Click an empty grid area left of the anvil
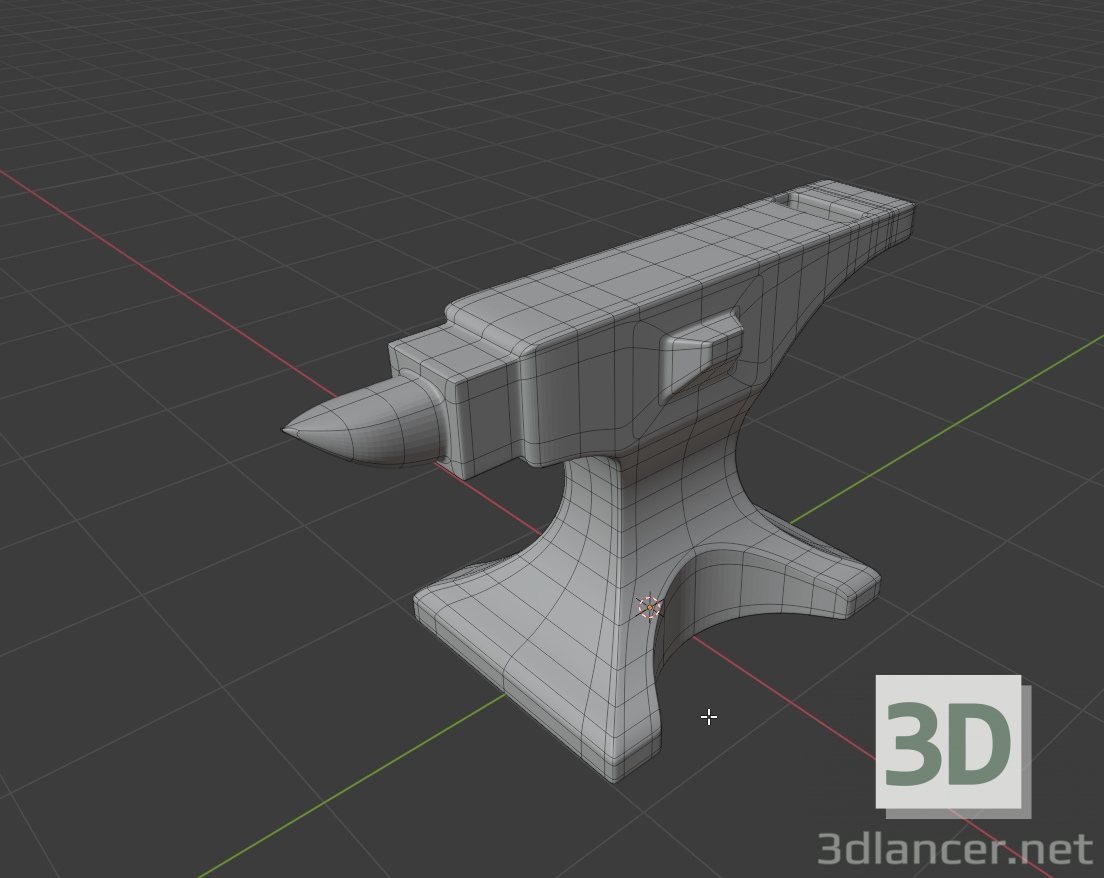1104x878 pixels. [200, 550]
